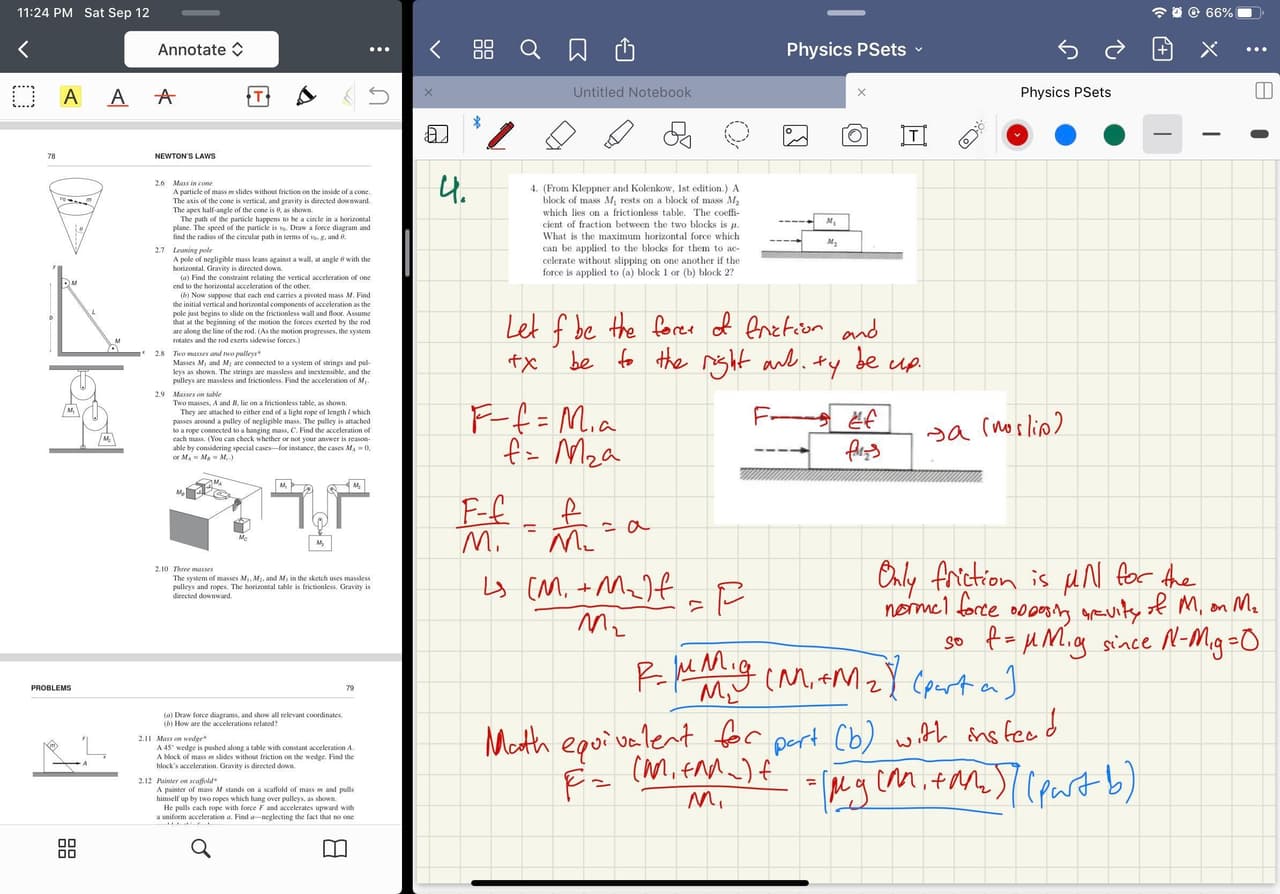This screenshot has width=1280, height=894.
Task: Select the Shapes tool
Action: [x=678, y=134]
